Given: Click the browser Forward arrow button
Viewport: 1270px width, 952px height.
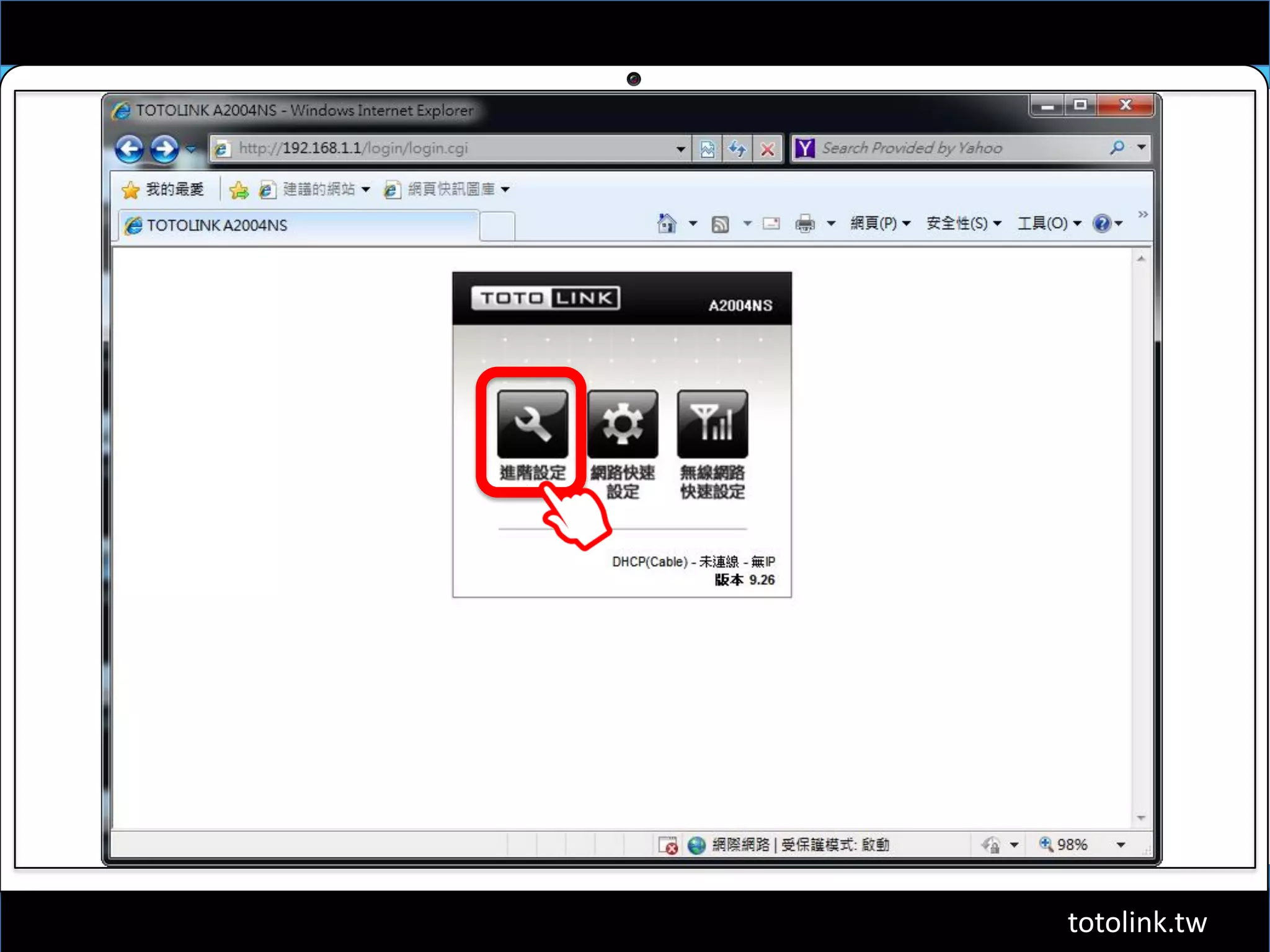Looking at the screenshot, I should click(x=164, y=149).
